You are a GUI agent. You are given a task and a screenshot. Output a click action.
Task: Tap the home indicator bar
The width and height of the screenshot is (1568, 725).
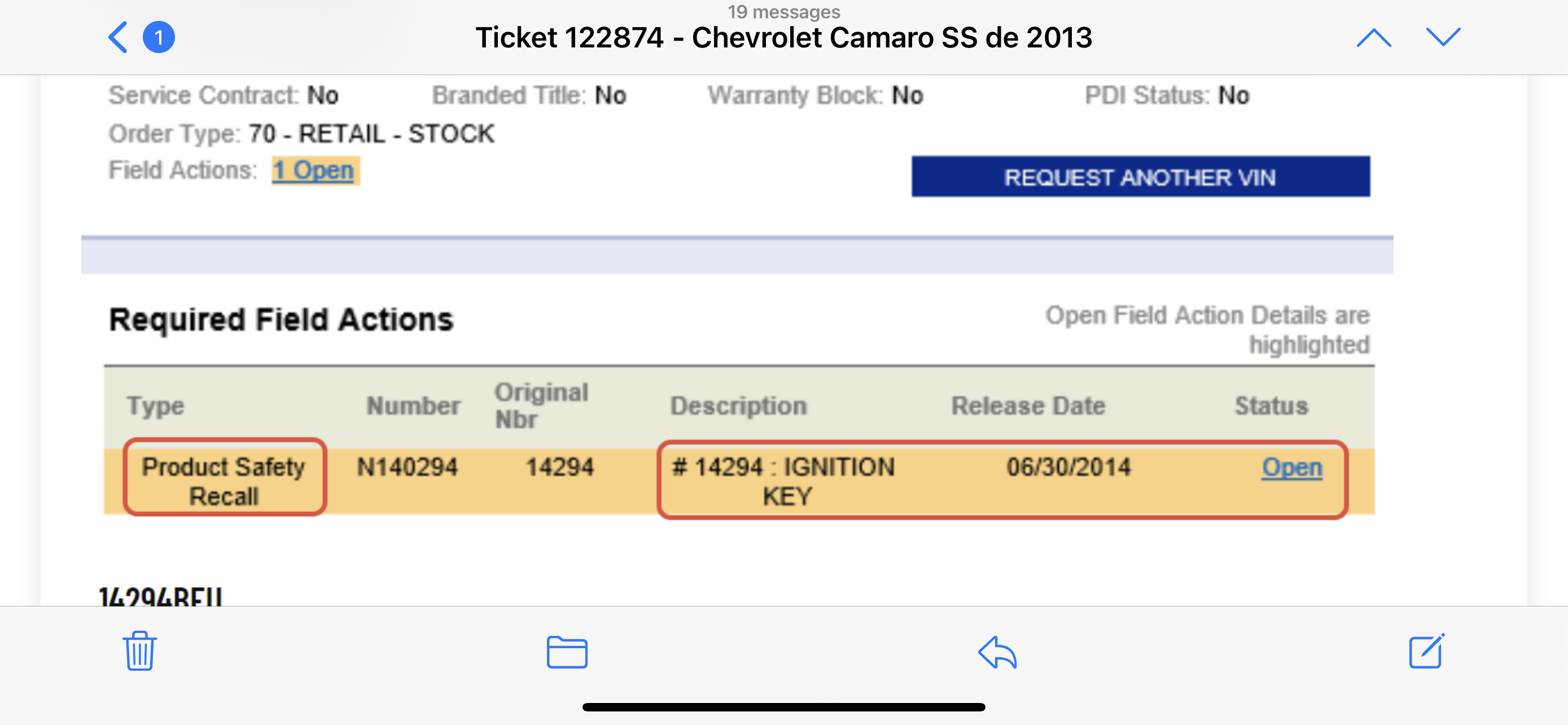(783, 707)
